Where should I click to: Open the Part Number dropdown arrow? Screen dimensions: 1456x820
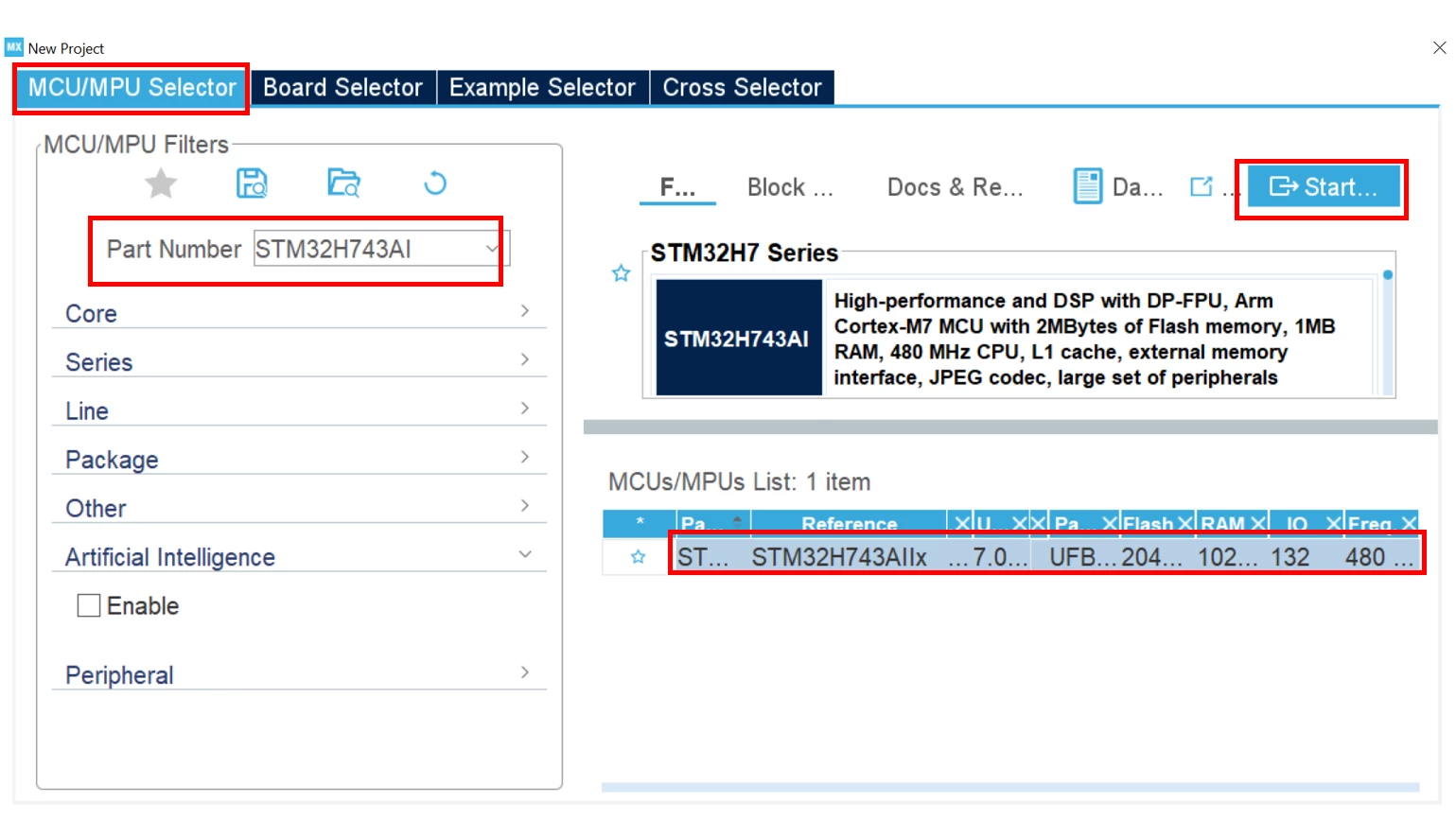coord(492,249)
